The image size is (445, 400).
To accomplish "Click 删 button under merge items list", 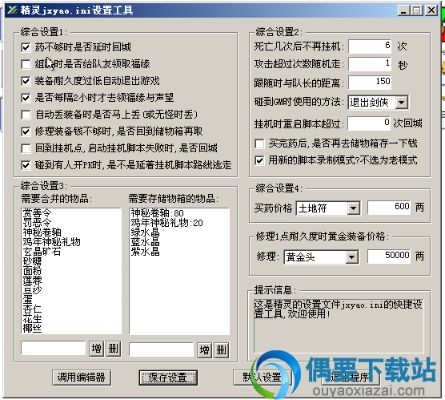I will pos(113,349).
